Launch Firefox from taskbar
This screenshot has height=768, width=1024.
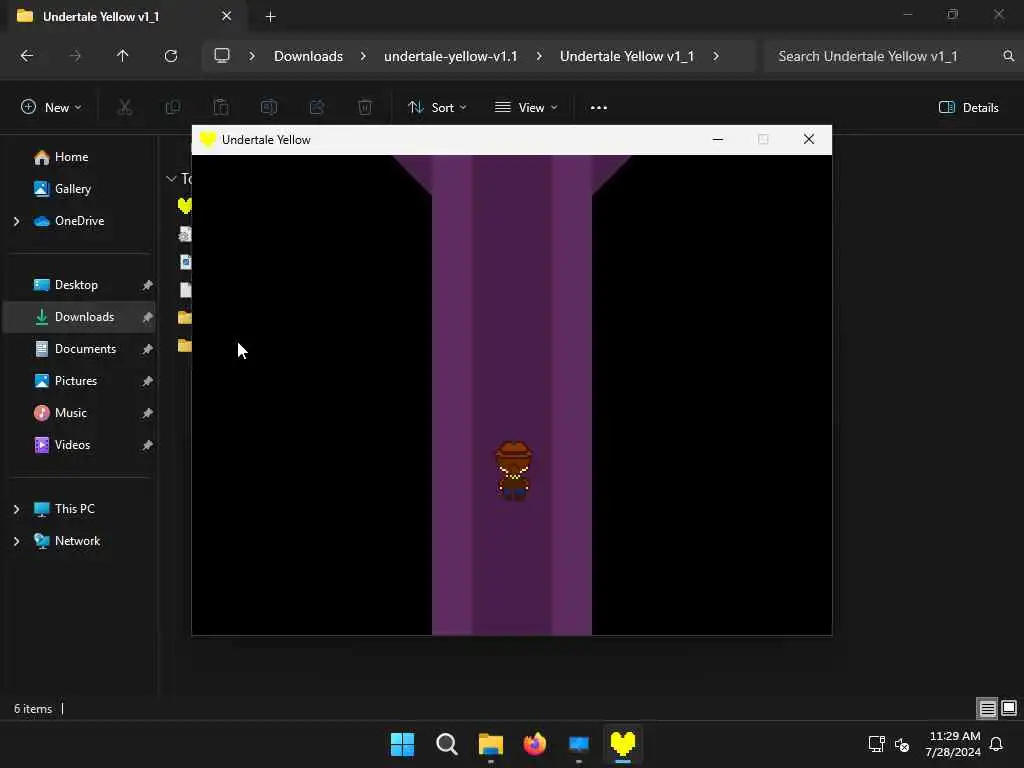coord(535,744)
